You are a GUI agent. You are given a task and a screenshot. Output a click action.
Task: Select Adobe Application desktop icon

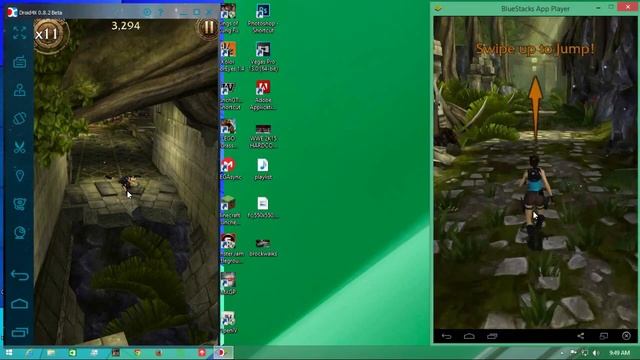(x=262, y=95)
